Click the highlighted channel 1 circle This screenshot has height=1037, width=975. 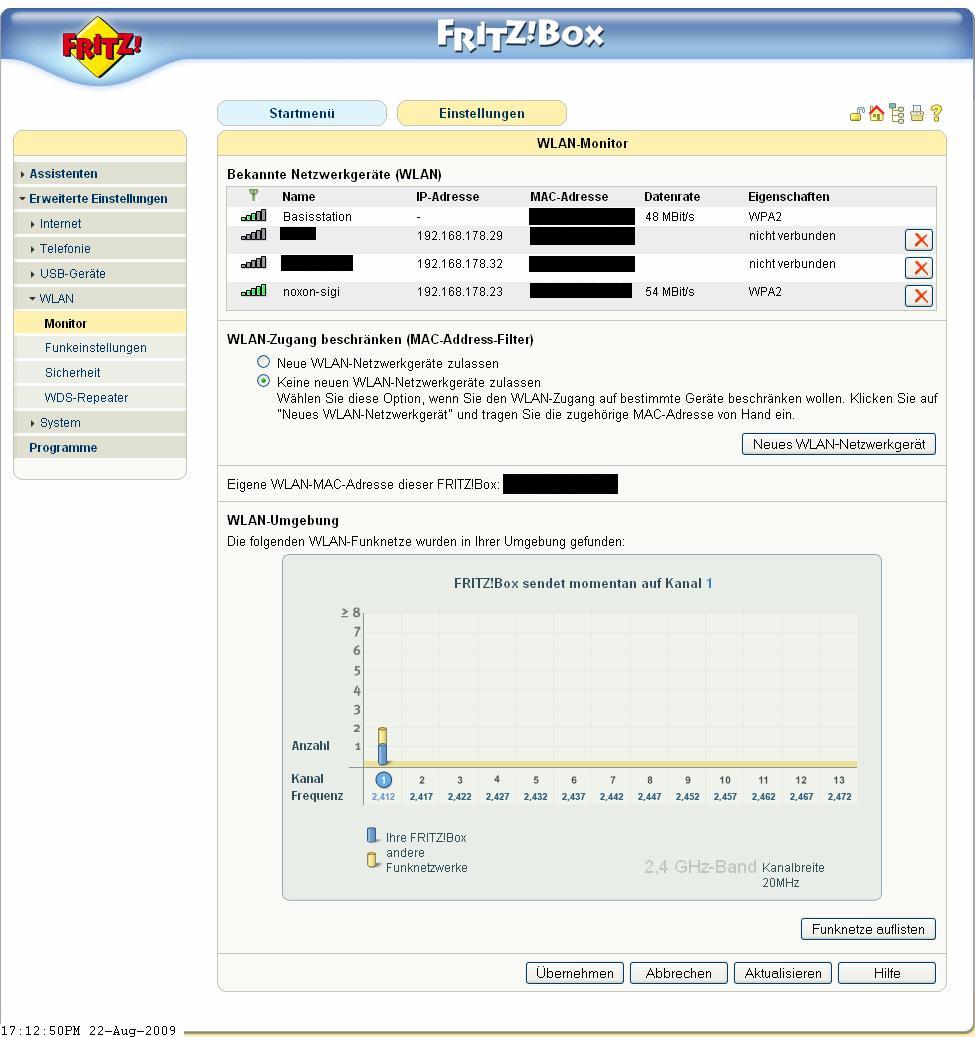(384, 780)
